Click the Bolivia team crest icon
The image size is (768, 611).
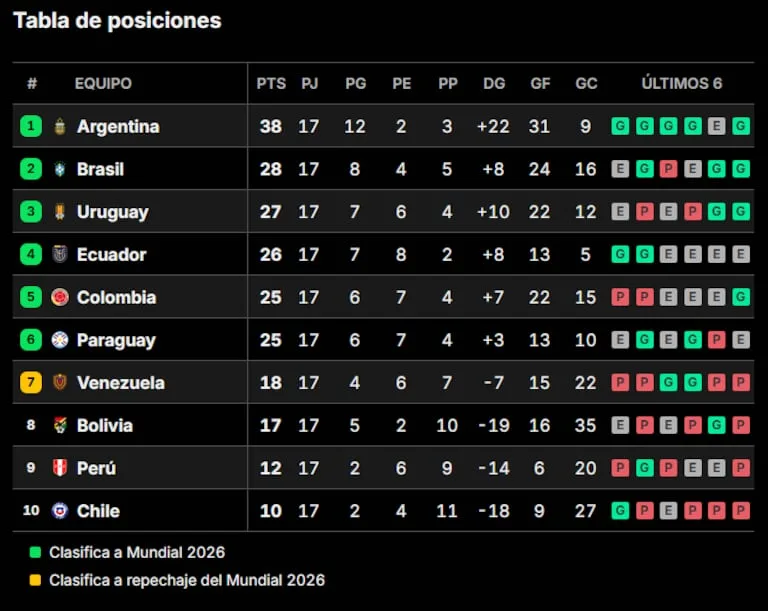60,425
